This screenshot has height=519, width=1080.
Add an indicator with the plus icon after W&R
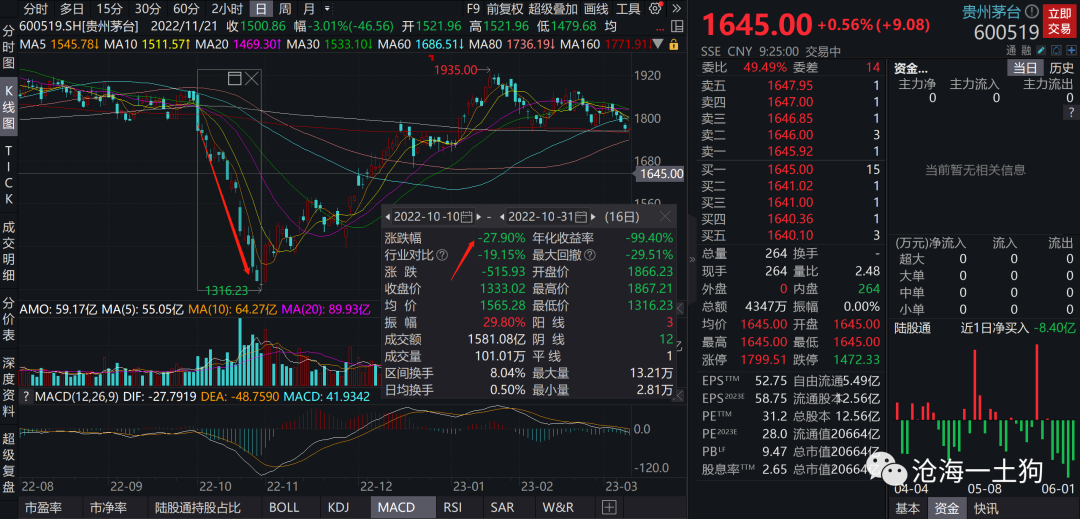608,508
